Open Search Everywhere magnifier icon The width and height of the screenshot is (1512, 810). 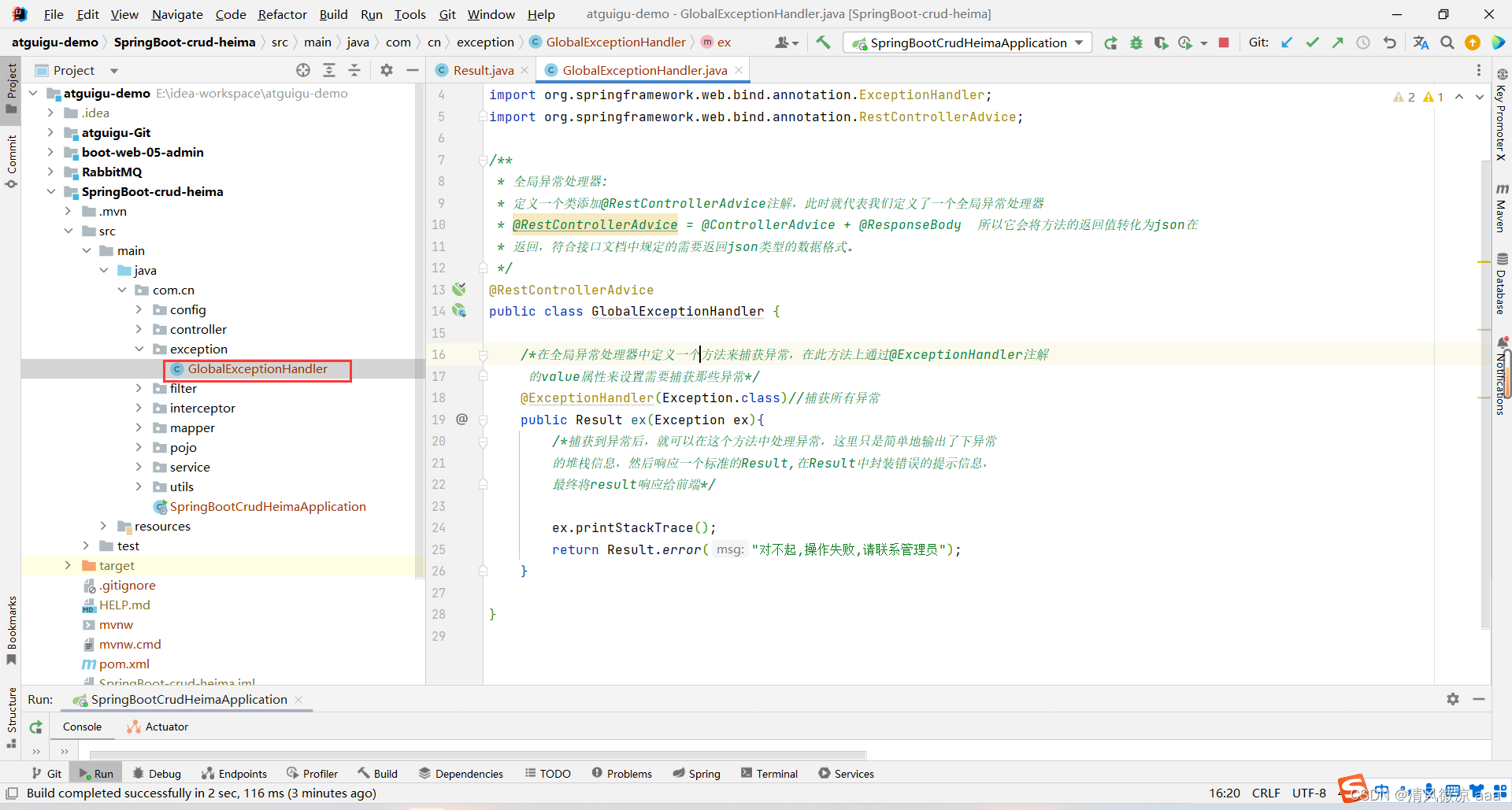pos(1447,43)
